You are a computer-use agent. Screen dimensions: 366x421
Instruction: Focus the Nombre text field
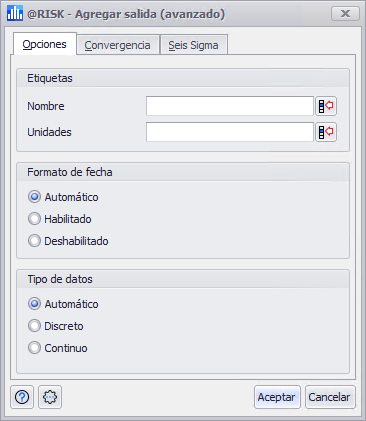(230, 106)
